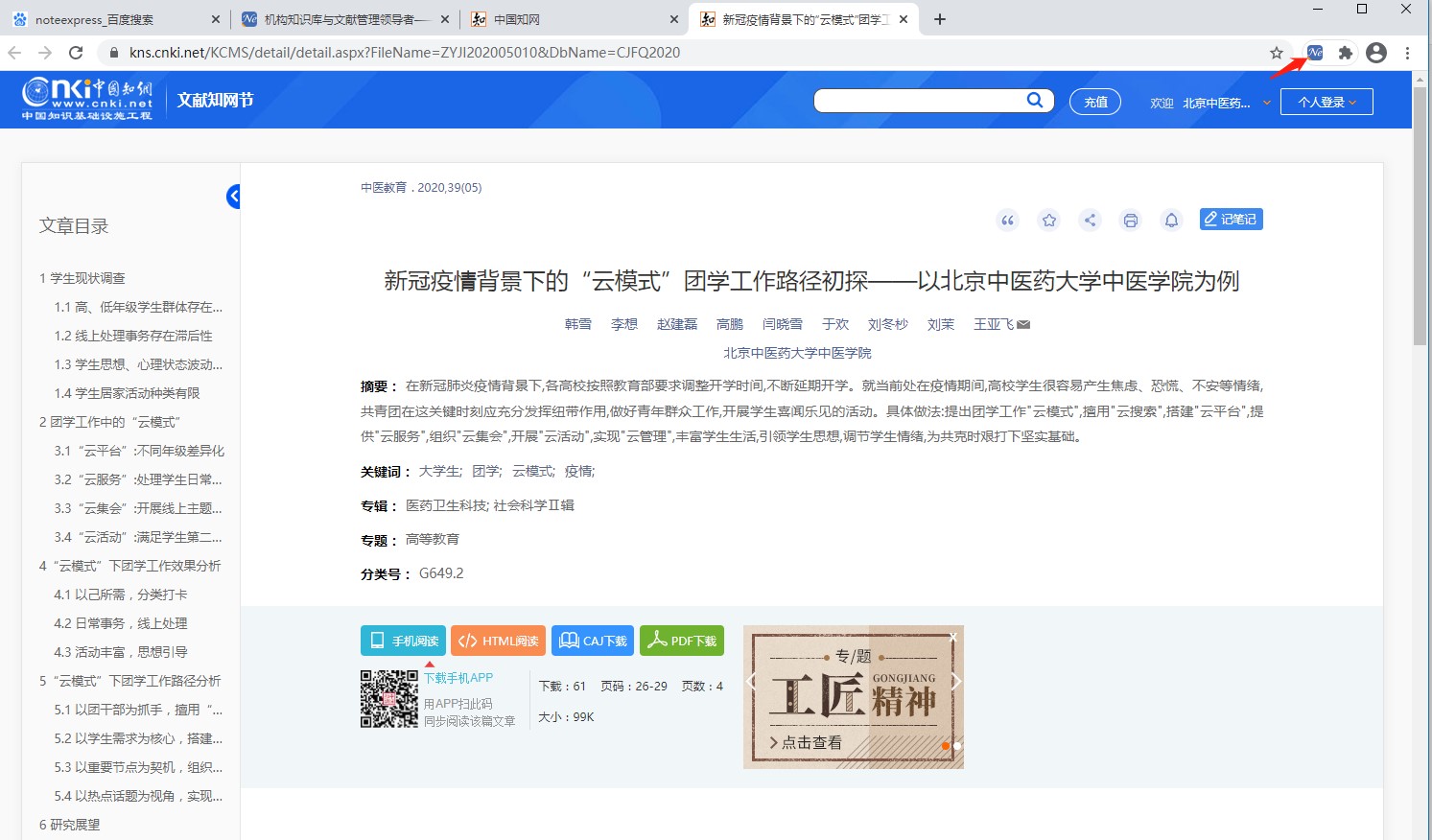Click the printer icon
Viewport: 1432px width, 840px height.
(1131, 221)
